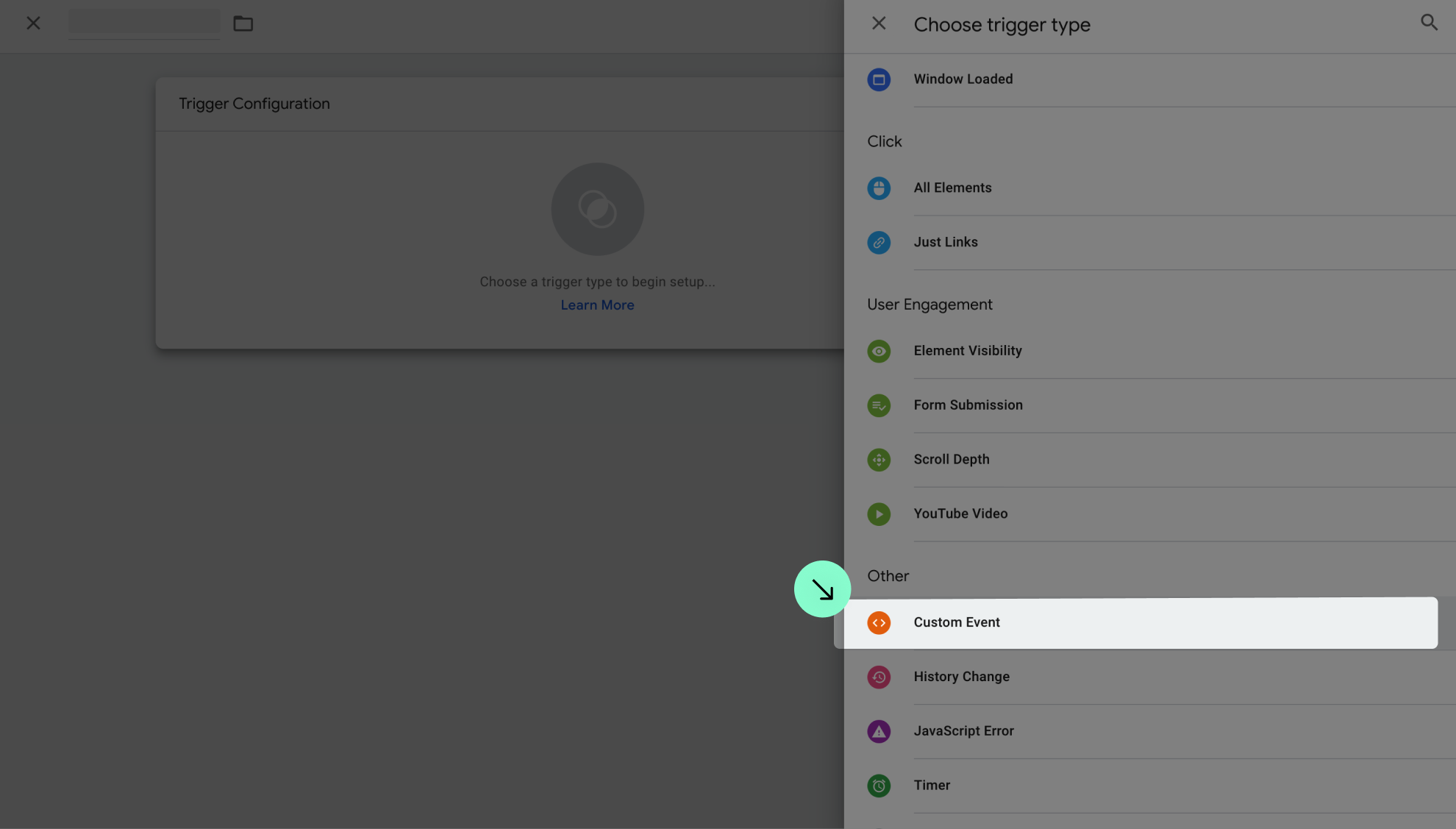This screenshot has width=1456, height=829.
Task: Click the 'User Engagement' section label
Action: 929,305
